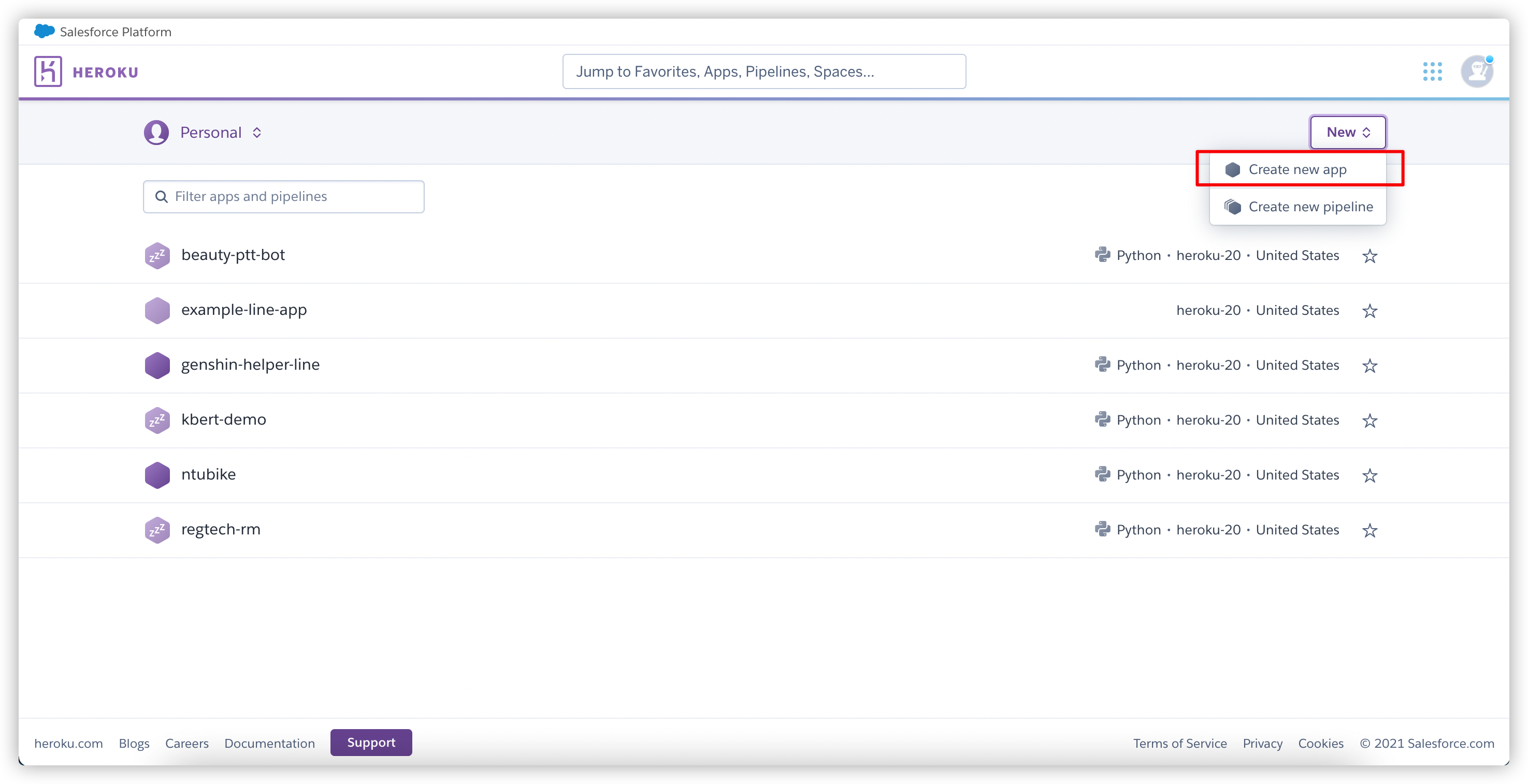Screen dimensions: 1528x784
Task: Click the sleeping beauty-ptt-bot app icon
Action: [x=157, y=256]
